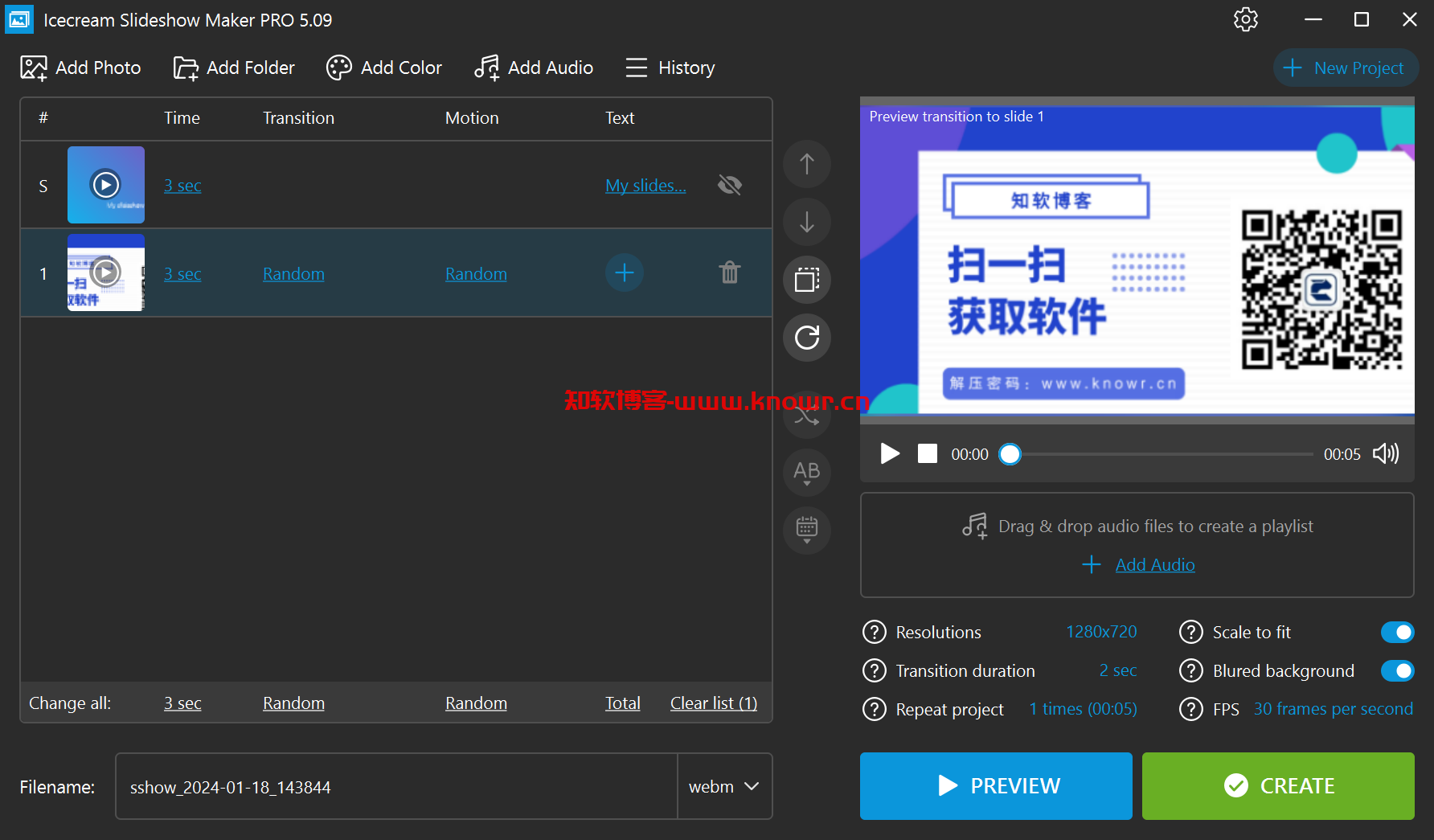Open the AB sort-by-name dropdown icon
1434x840 pixels.
(807, 473)
